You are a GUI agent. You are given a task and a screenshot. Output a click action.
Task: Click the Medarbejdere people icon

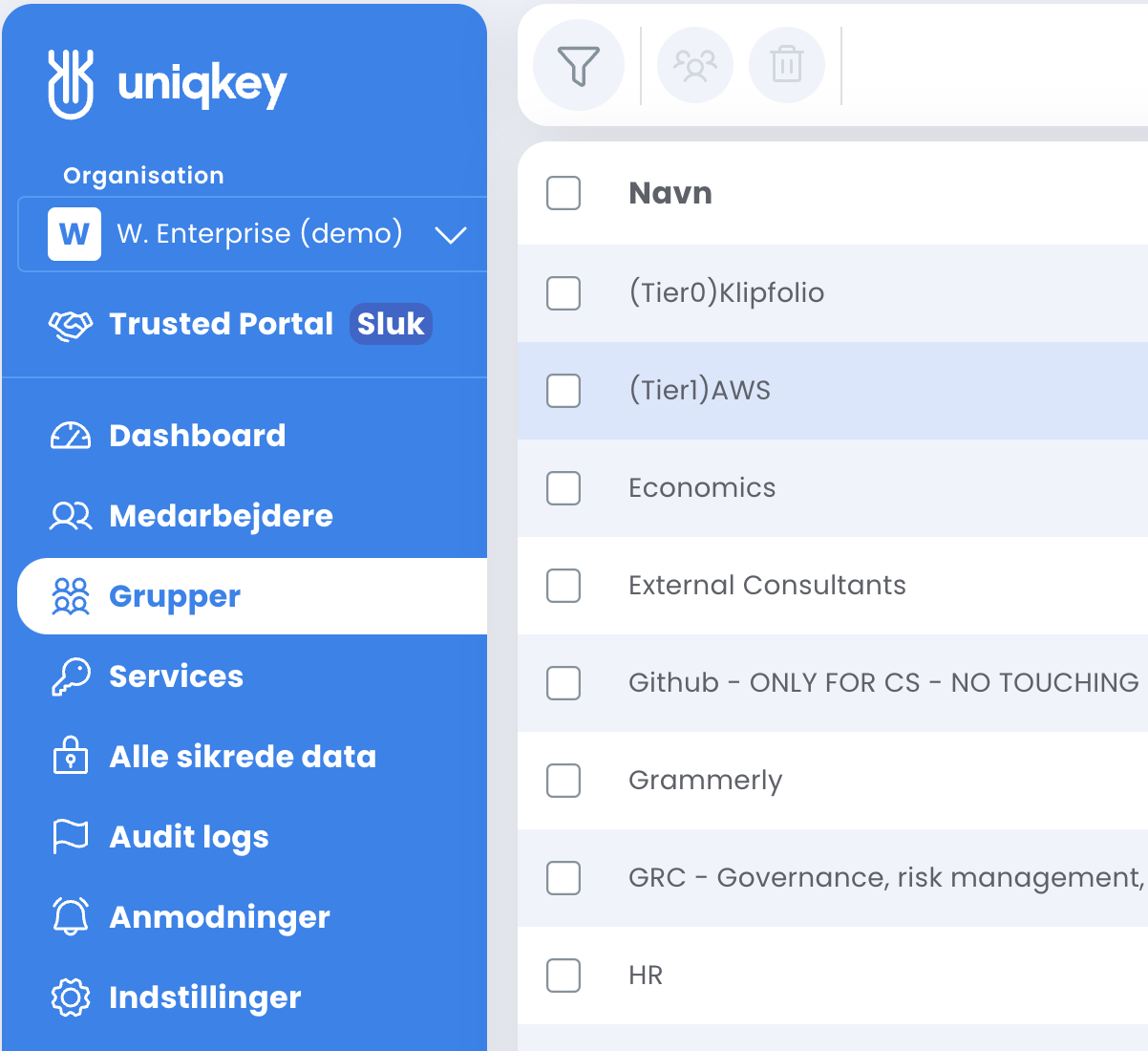tap(71, 516)
